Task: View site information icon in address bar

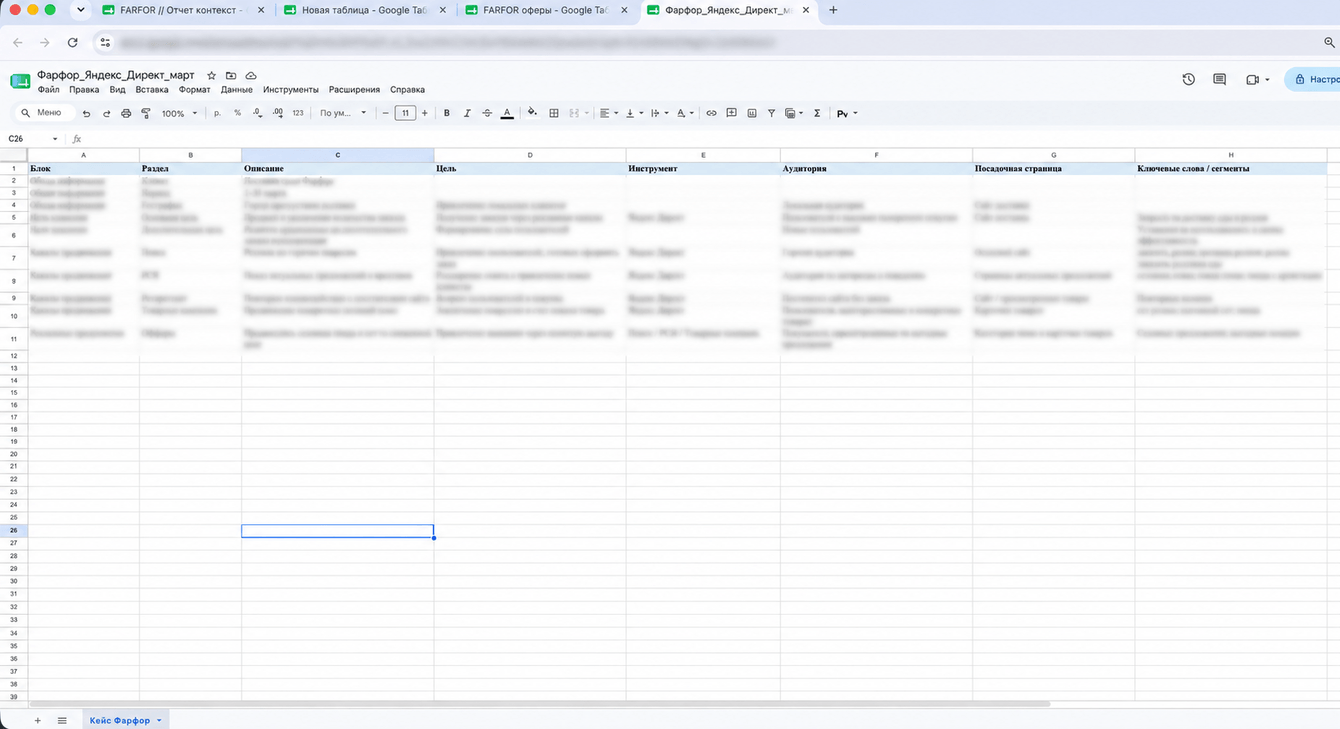Action: 105,42
